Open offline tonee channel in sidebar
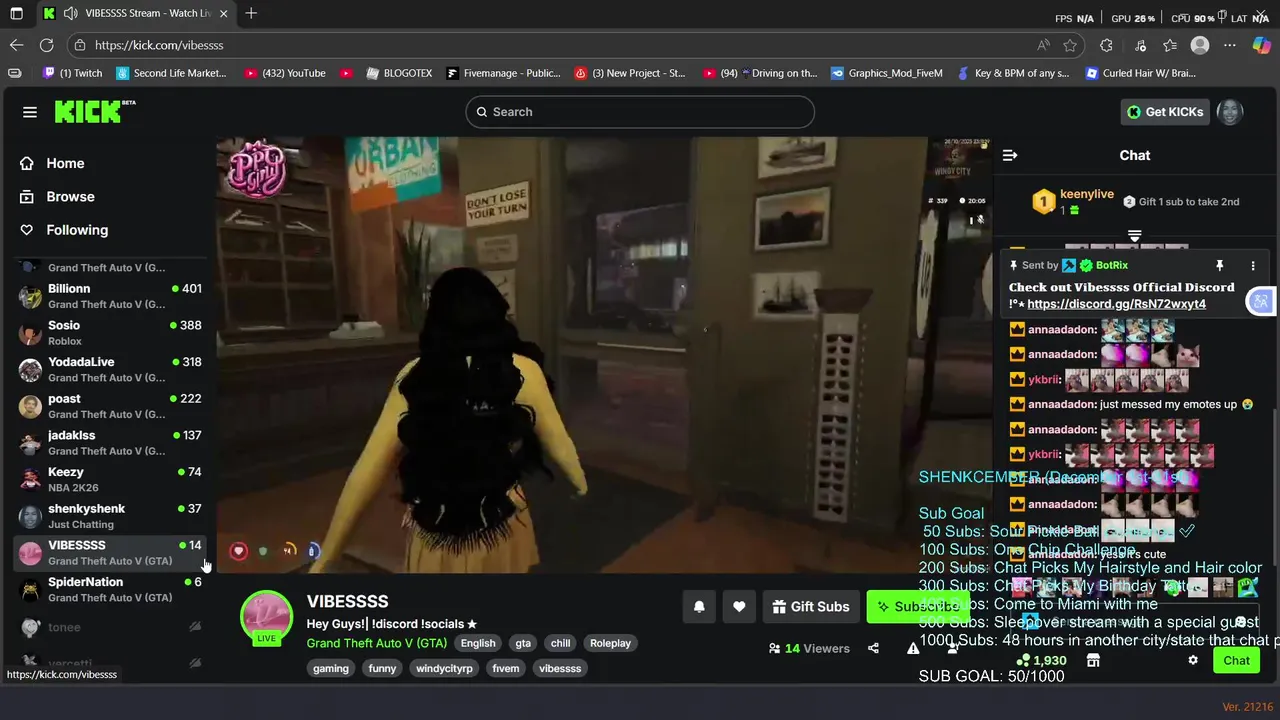This screenshot has width=1280, height=720. point(110,627)
